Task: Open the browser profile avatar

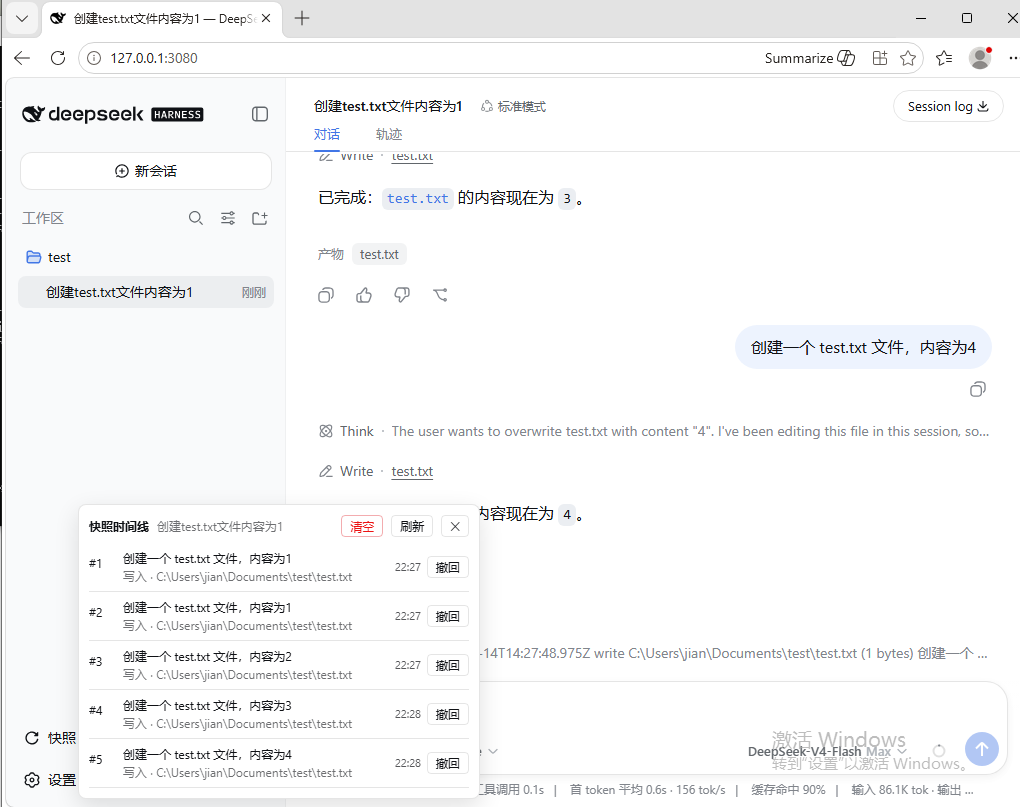Action: [980, 58]
